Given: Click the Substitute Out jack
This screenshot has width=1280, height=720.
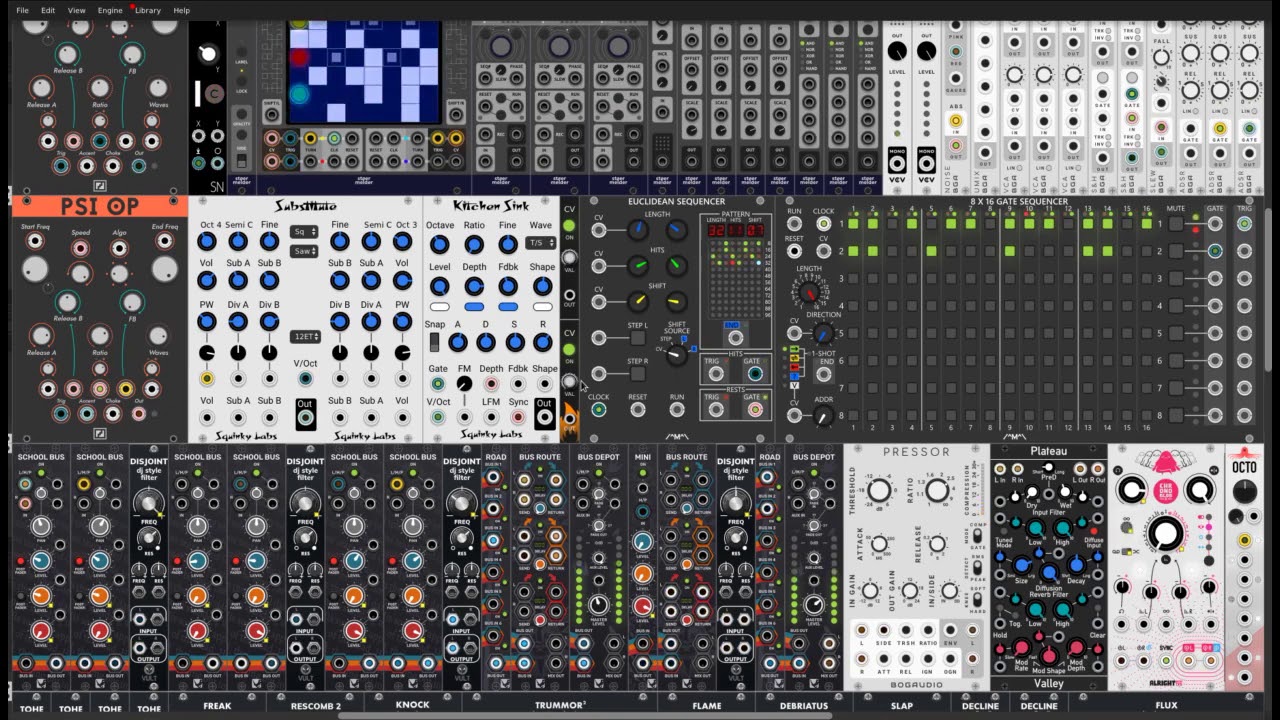Looking at the screenshot, I should [x=305, y=418].
